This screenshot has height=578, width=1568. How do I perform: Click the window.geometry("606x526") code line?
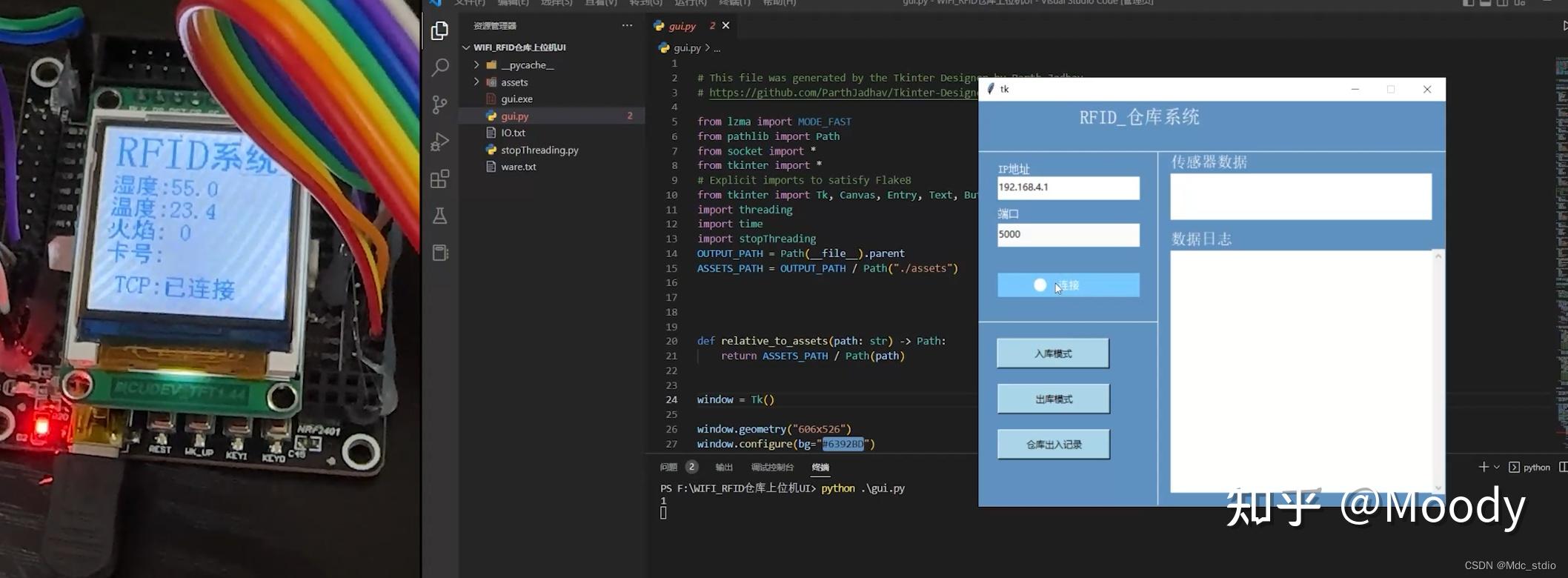[774, 429]
